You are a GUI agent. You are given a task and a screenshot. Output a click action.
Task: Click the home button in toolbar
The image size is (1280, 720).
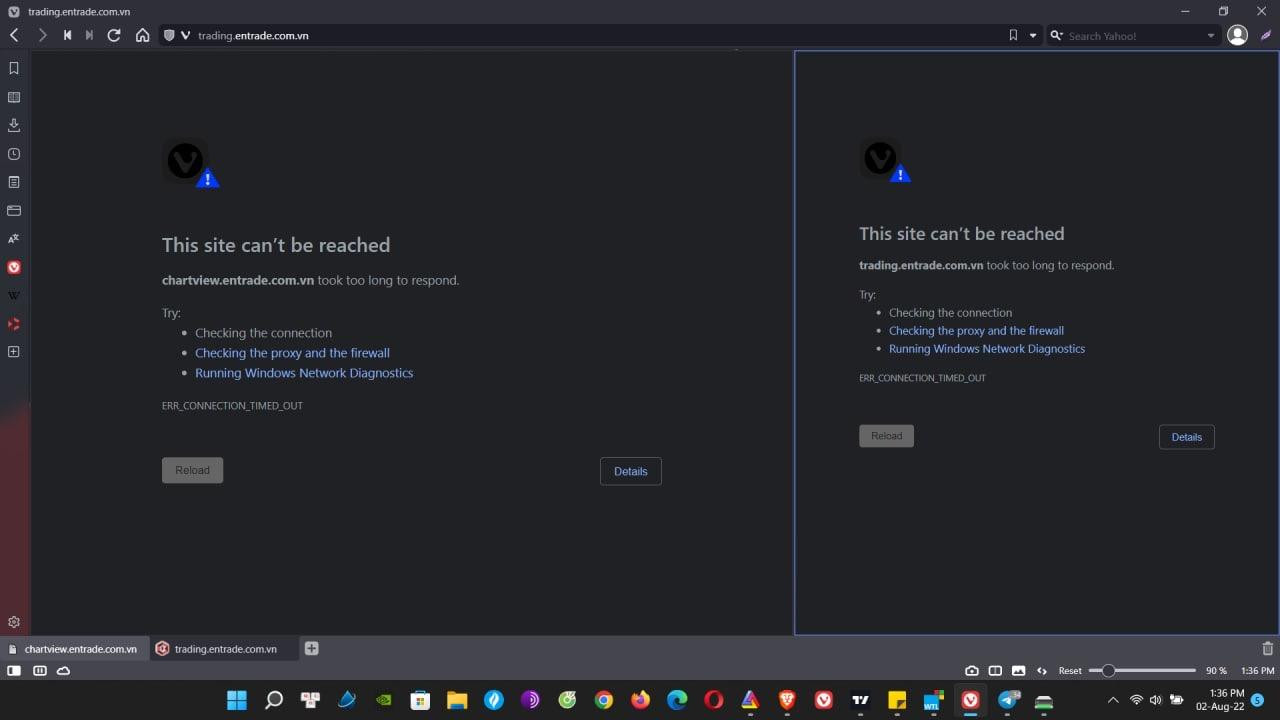click(142, 35)
